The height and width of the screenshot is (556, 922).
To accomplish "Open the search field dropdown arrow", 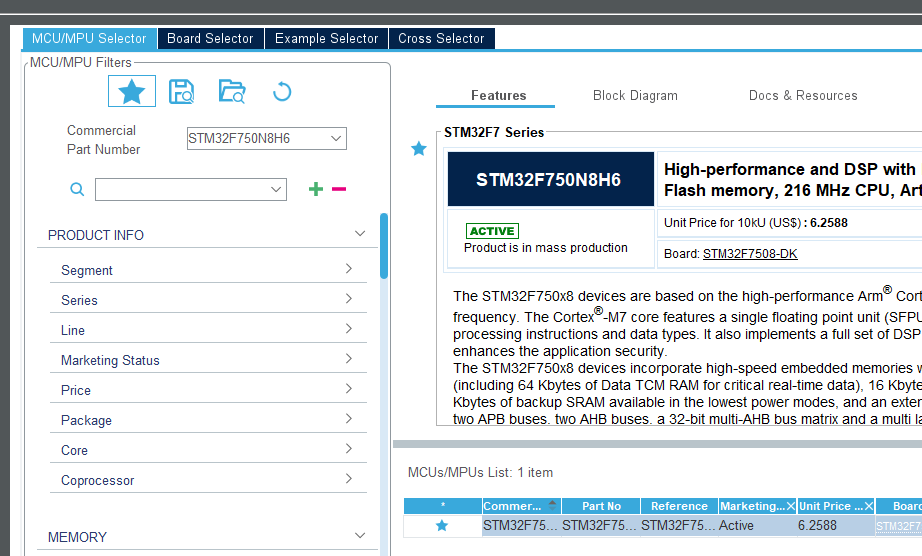I will [x=276, y=189].
